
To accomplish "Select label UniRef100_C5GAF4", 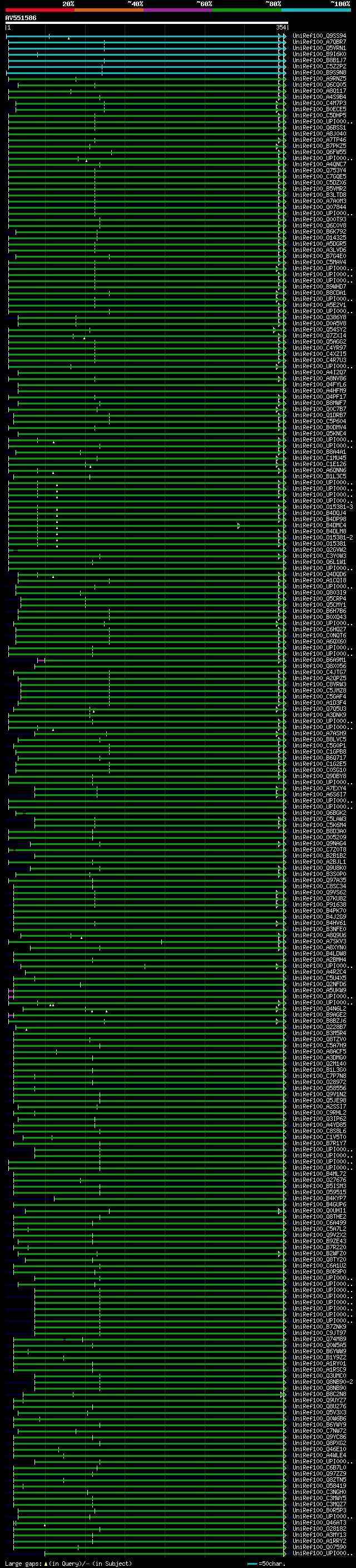I will tap(319, 696).
